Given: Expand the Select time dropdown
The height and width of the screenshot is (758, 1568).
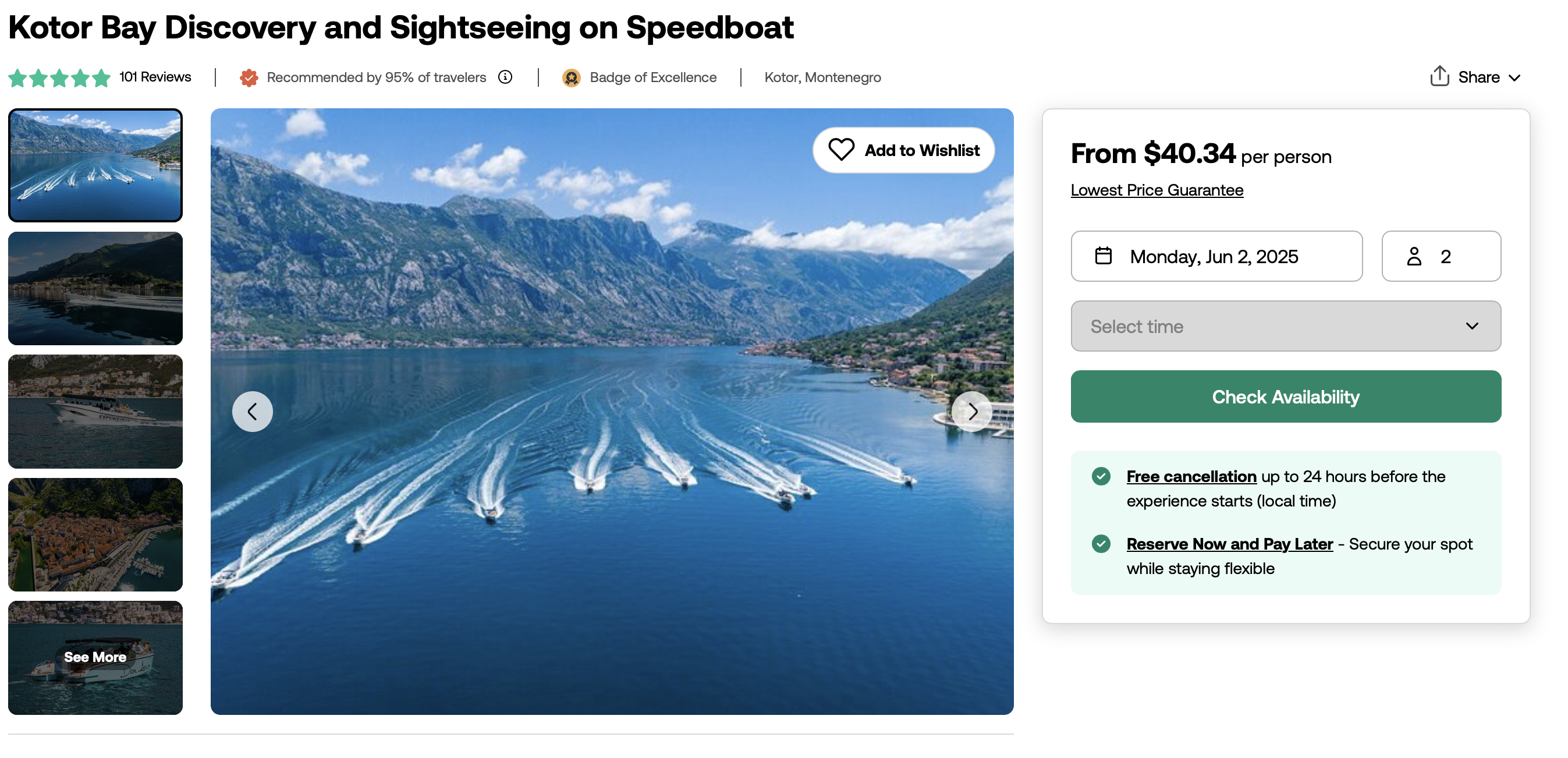Looking at the screenshot, I should click(1286, 325).
